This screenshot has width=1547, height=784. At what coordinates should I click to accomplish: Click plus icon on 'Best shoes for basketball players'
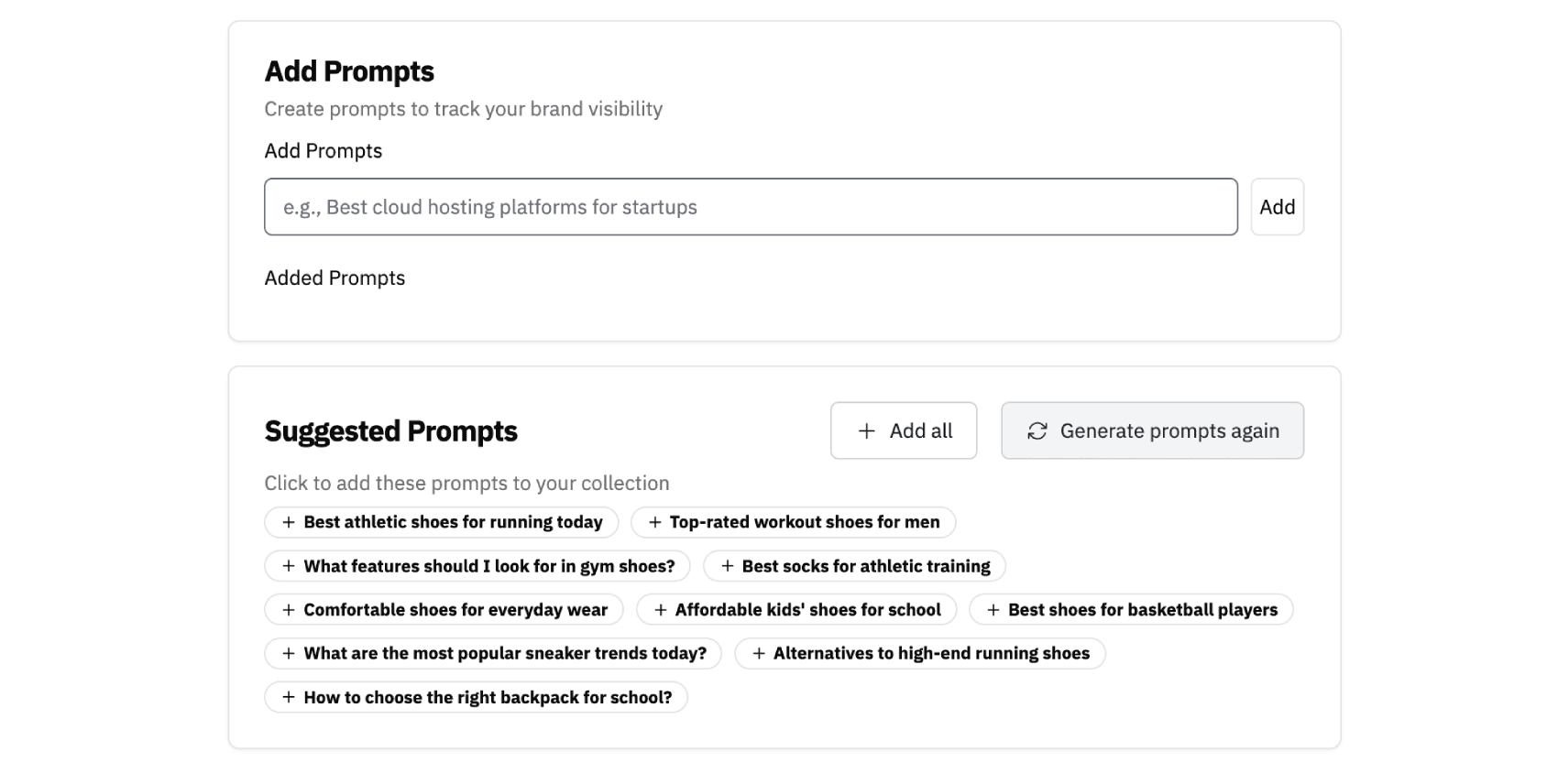(x=993, y=610)
